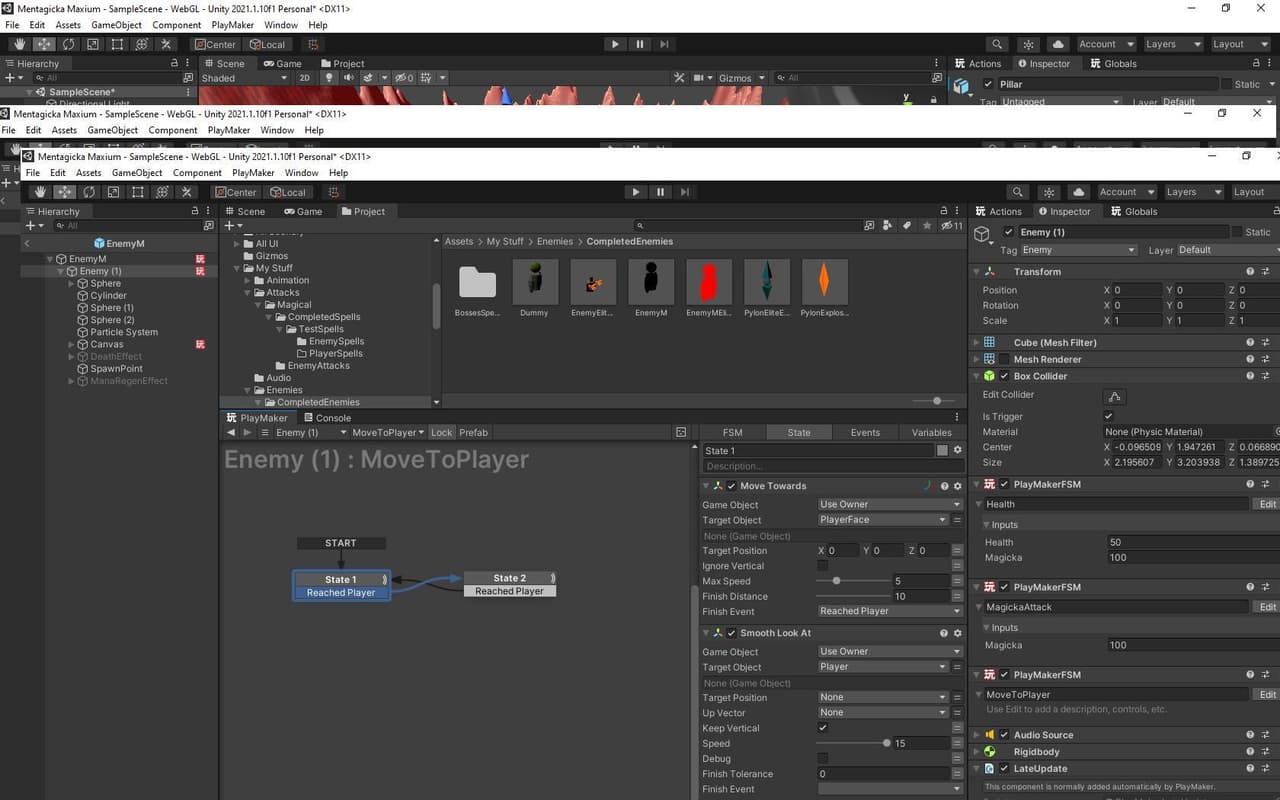
Task: Open the help icon on the Transform component
Action: point(1250,271)
